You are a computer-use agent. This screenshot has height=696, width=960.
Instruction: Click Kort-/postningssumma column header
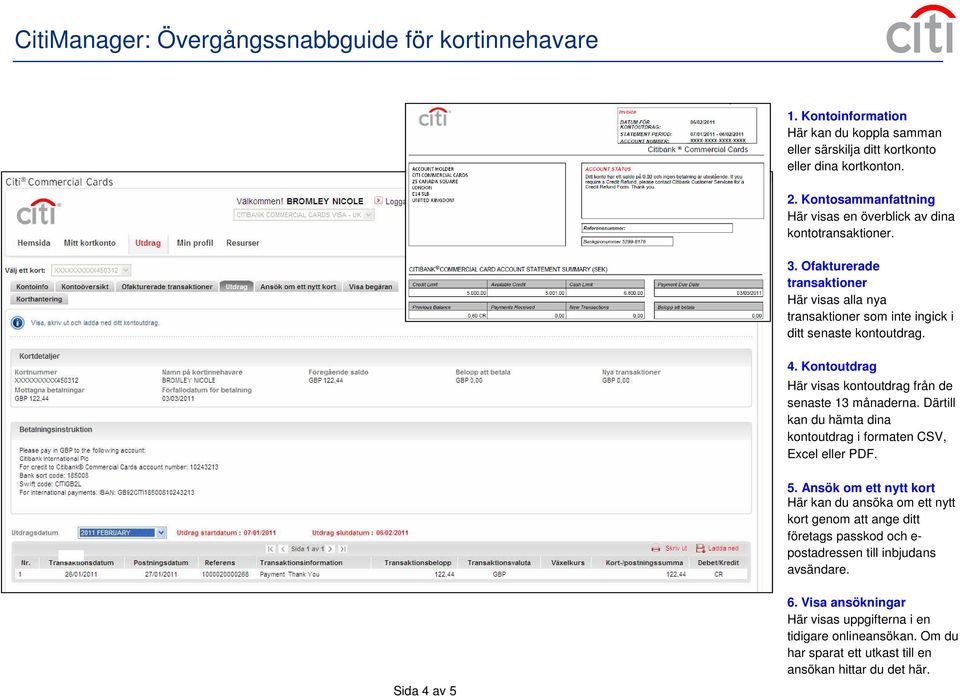tap(644, 563)
